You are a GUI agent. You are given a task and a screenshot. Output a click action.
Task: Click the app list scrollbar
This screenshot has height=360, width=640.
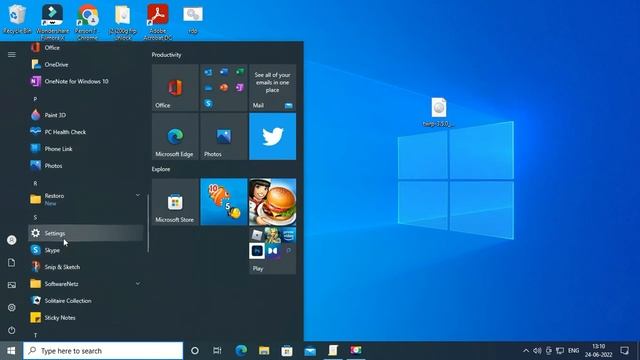point(148,223)
